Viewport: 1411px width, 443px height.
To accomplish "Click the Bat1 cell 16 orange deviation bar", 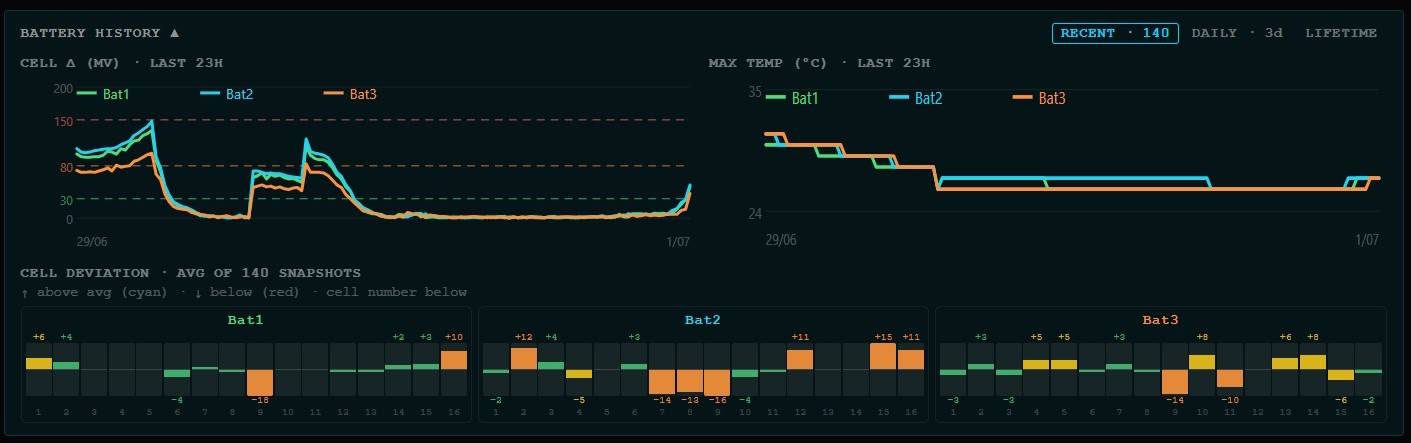I will [x=454, y=360].
